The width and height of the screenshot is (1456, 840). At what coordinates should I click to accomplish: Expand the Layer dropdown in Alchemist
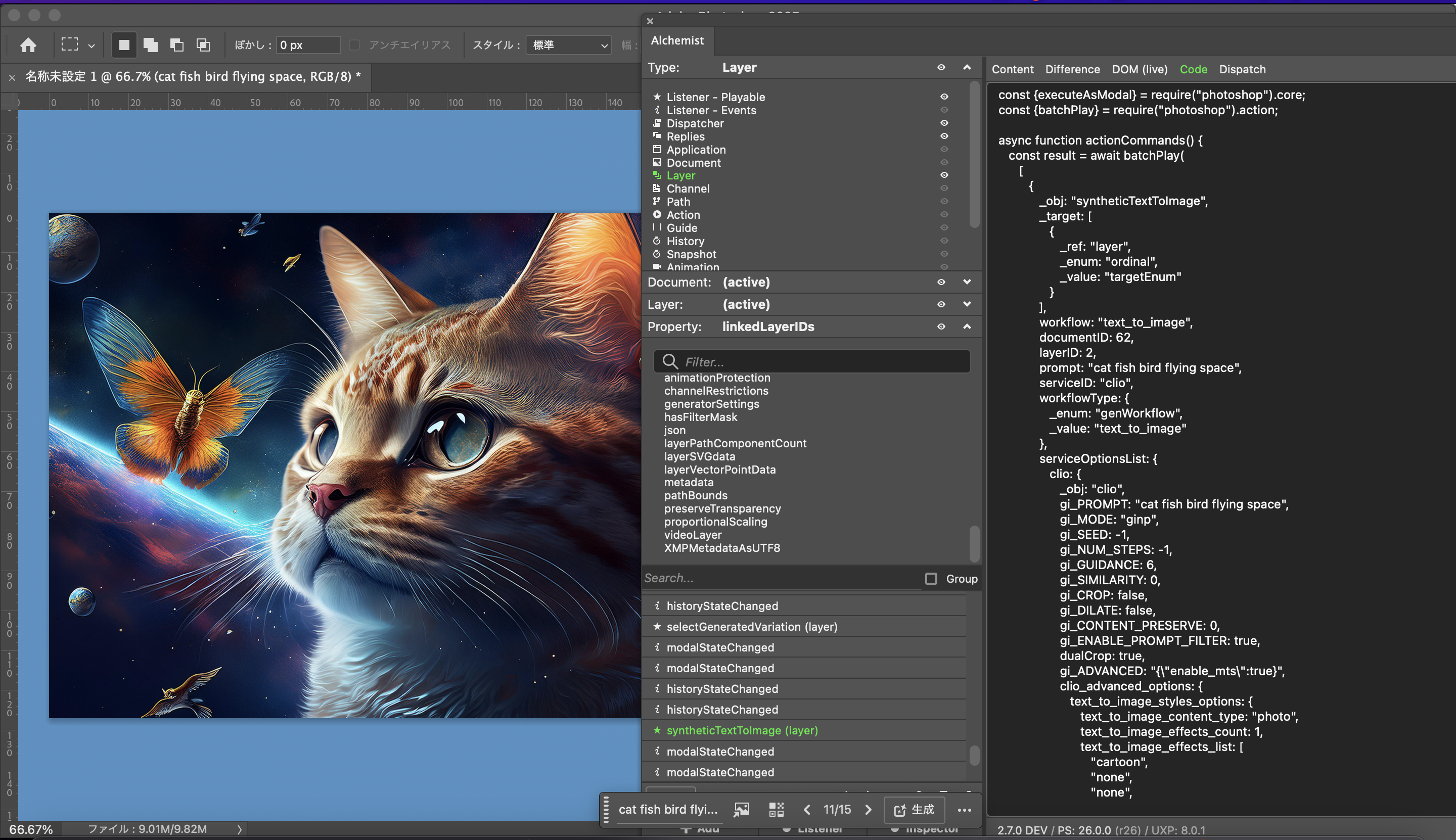tap(965, 303)
